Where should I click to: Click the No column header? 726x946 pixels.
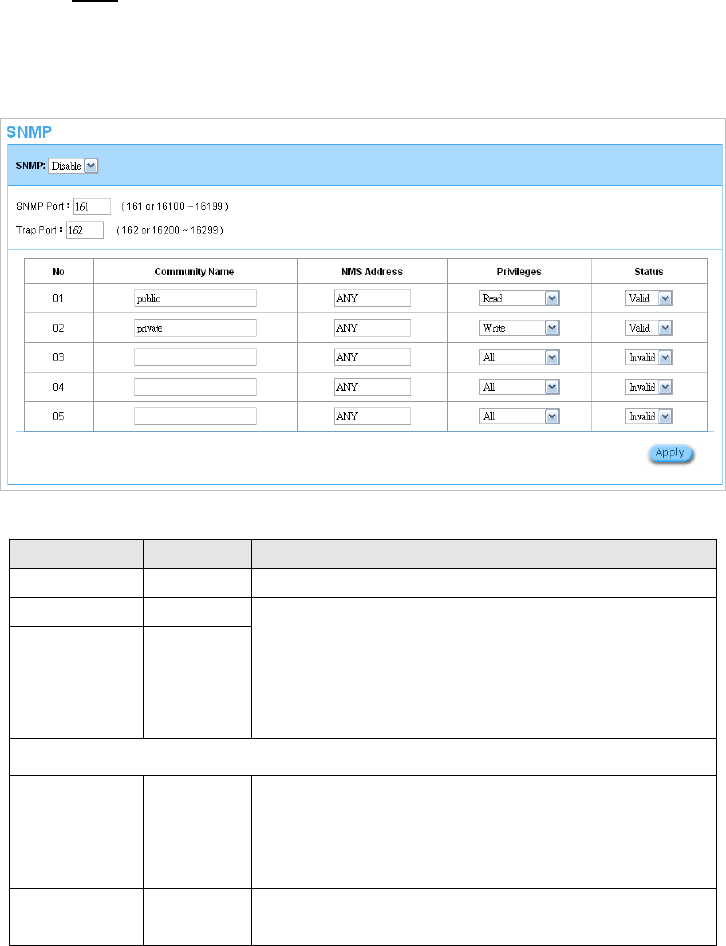tap(59, 271)
